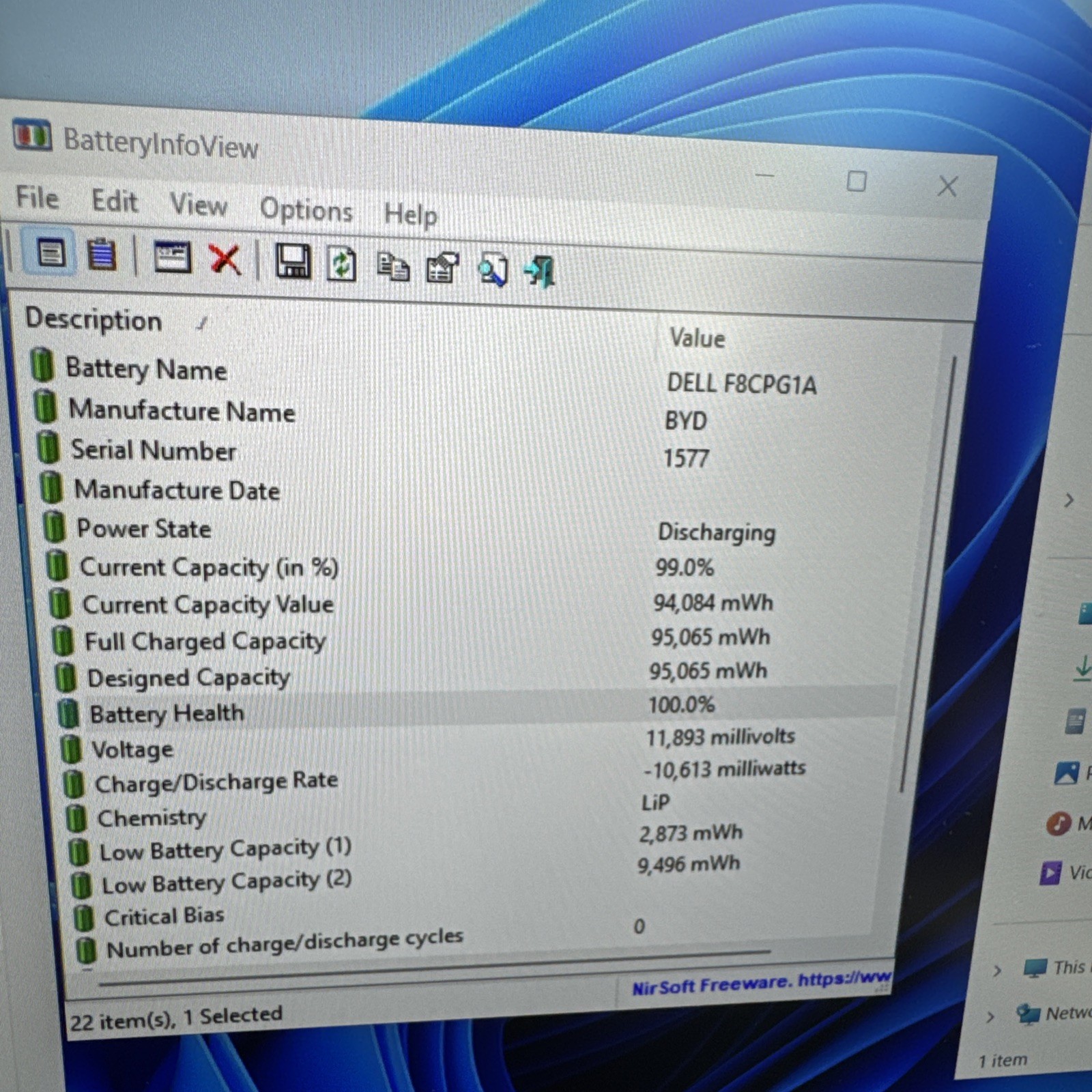
Task: Click the -10,613 milliwatts value
Action: tap(724, 769)
